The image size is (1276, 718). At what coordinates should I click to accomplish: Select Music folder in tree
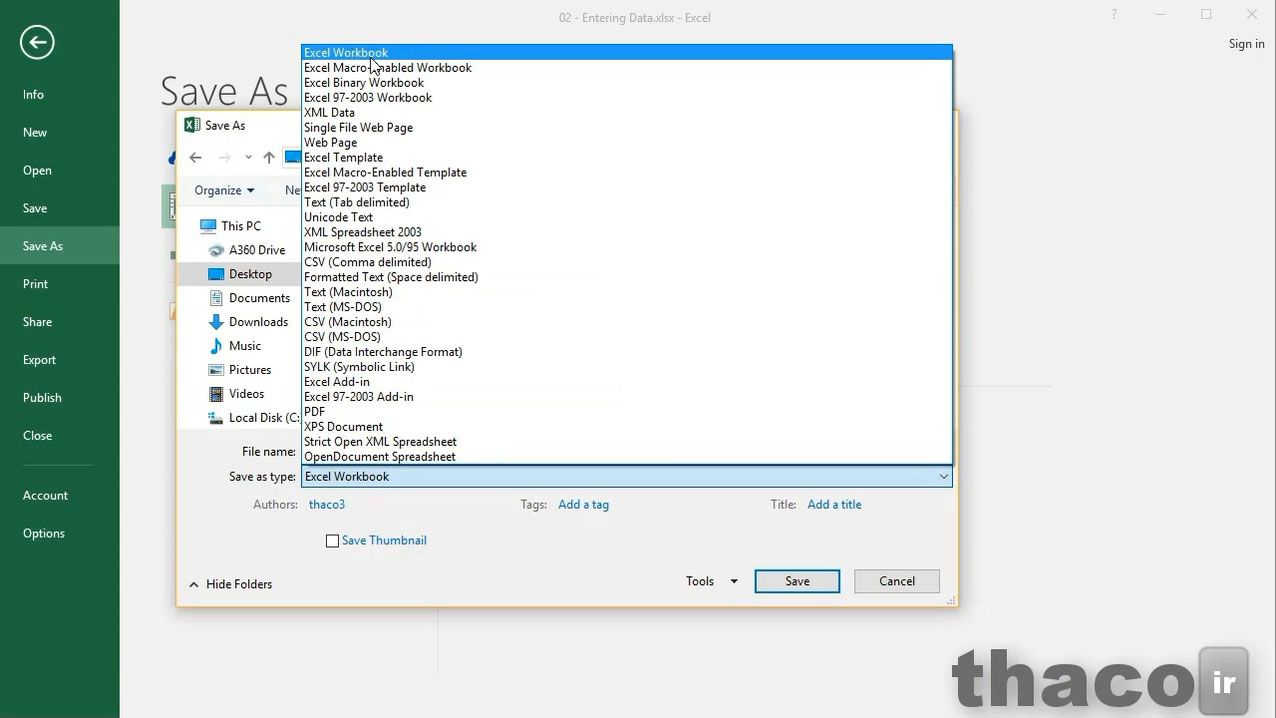245,346
